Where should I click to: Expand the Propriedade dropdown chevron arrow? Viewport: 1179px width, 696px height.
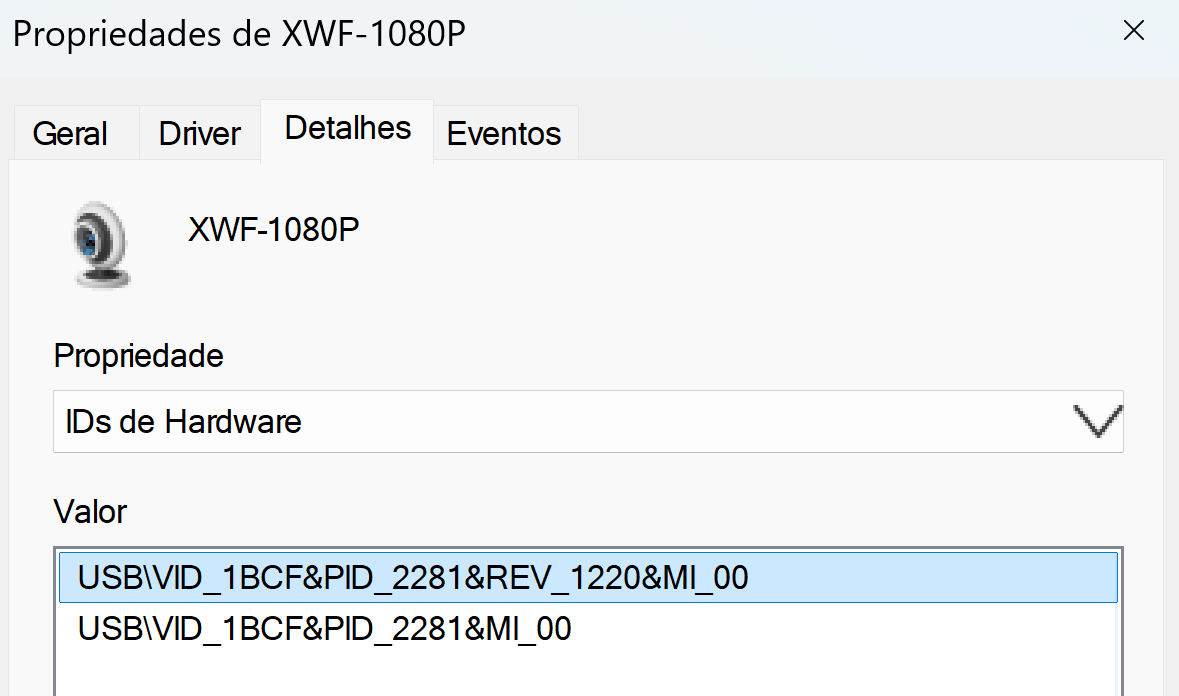point(1097,421)
